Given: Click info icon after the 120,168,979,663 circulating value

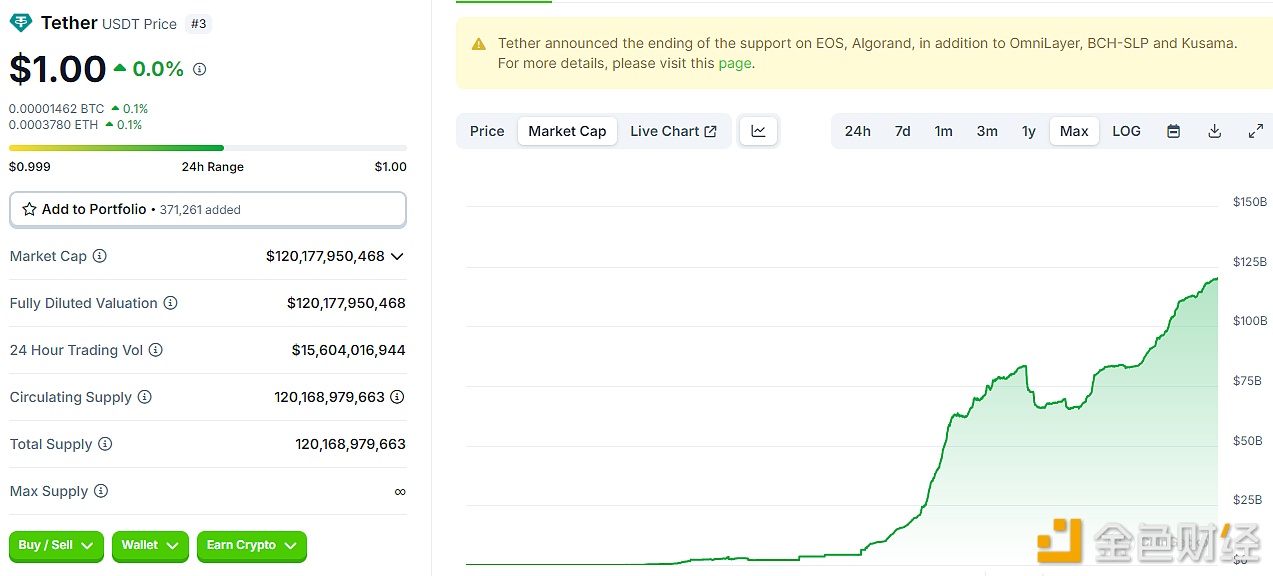Looking at the screenshot, I should pos(397,397).
